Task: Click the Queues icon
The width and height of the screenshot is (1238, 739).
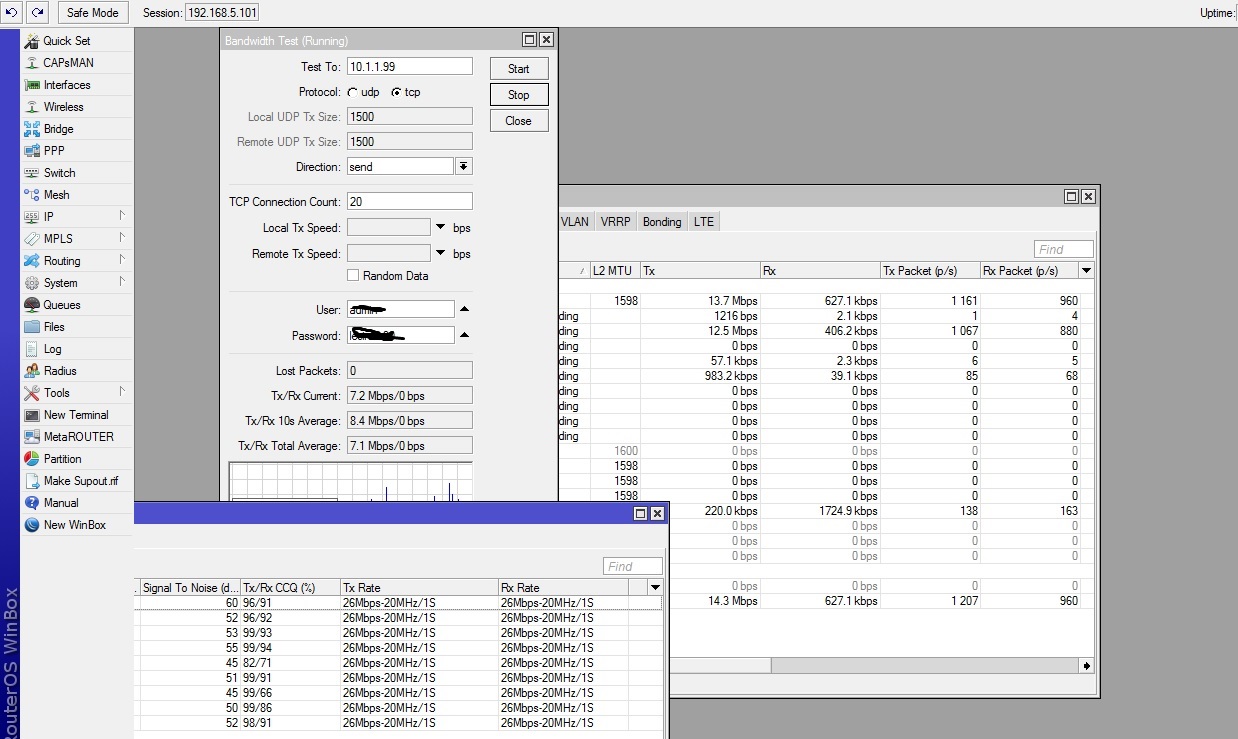Action: (32, 305)
